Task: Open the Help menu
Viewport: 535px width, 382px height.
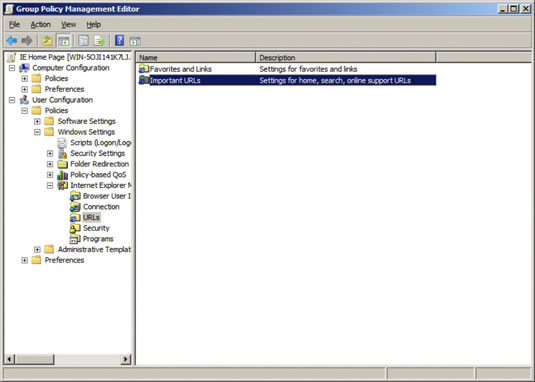Action: [93, 25]
